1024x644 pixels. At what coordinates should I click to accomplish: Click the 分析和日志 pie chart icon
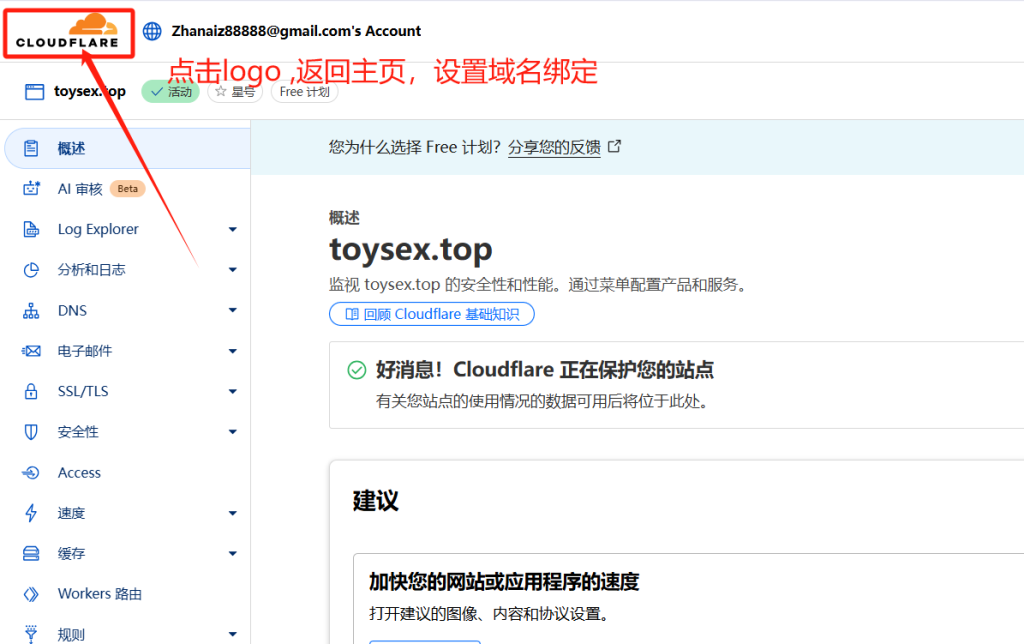(31, 270)
